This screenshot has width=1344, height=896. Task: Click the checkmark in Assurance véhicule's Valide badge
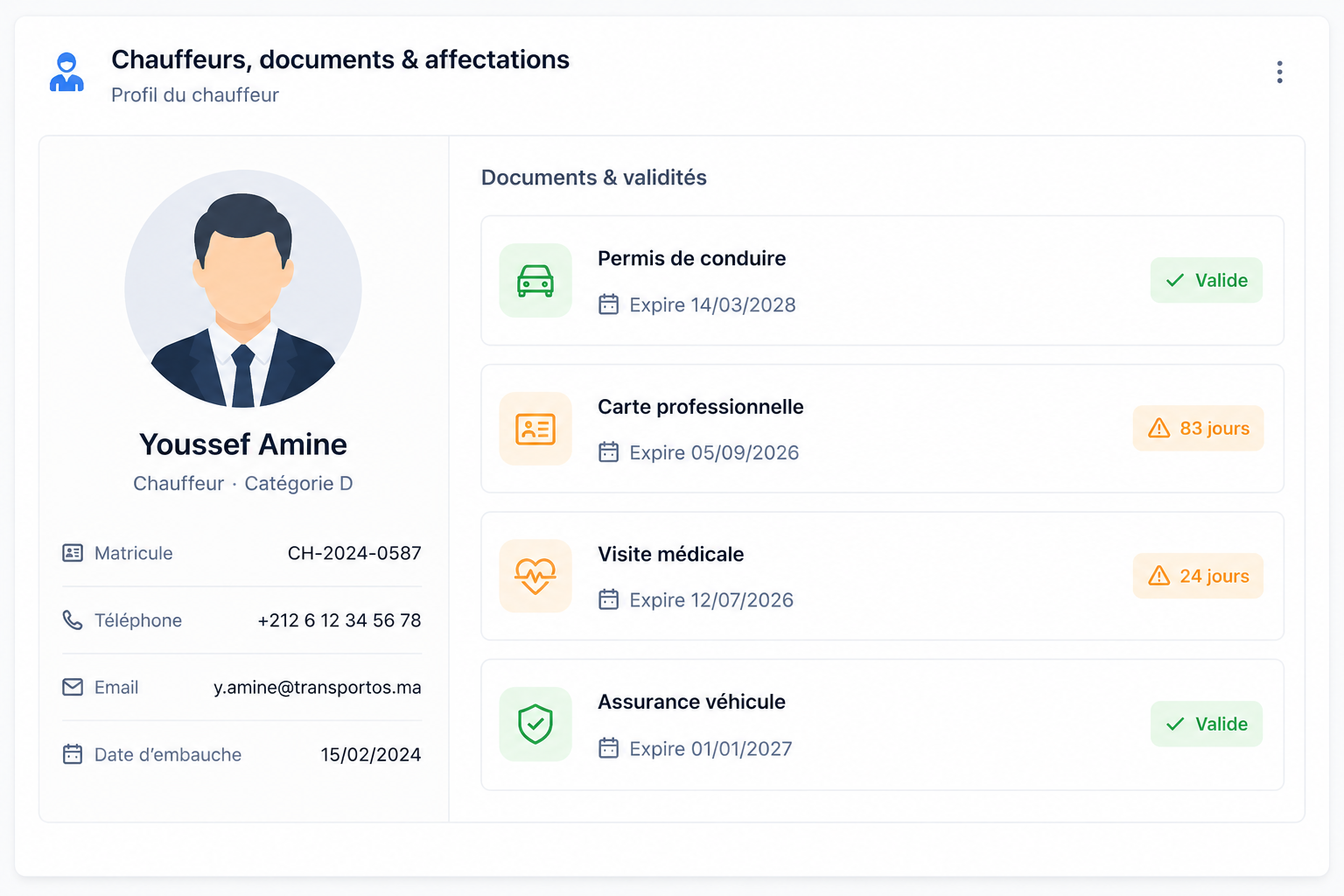[1175, 724]
